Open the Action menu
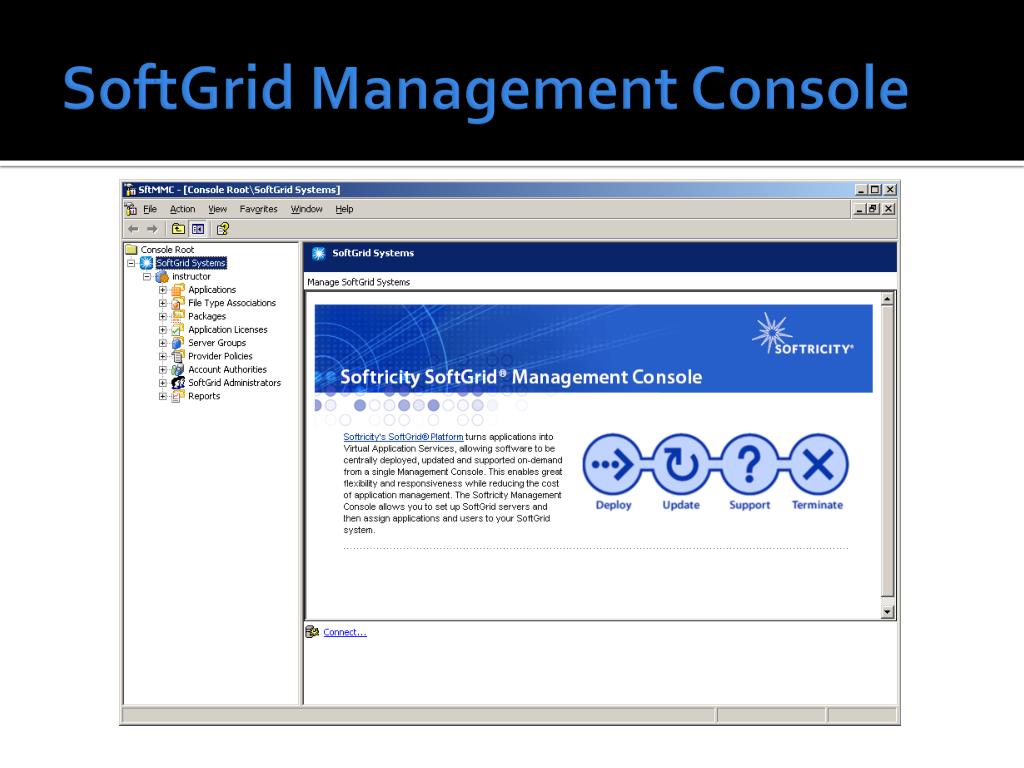 coord(182,209)
